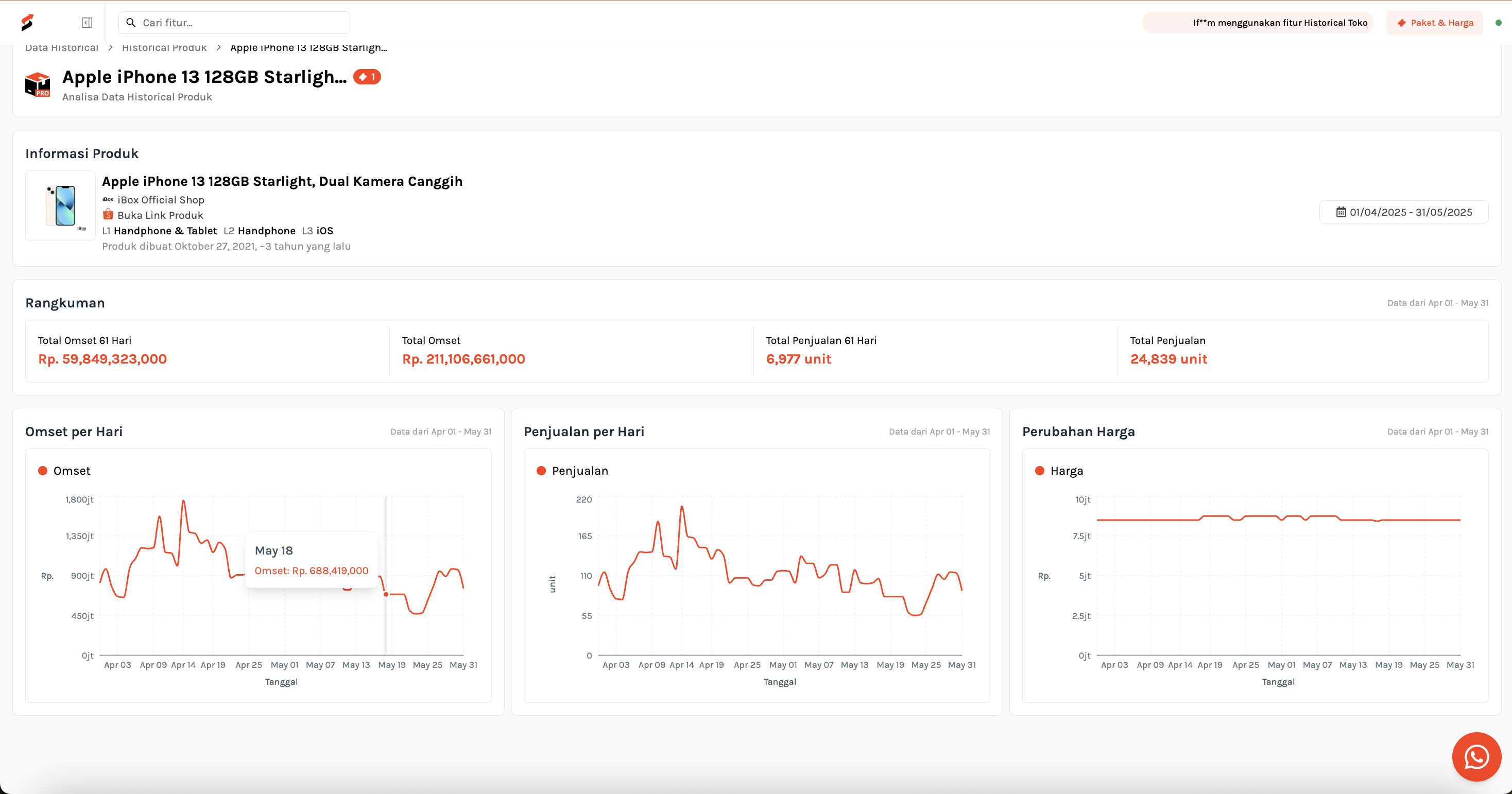Click the Rangkuman section heading
This screenshot has width=1512, height=794.
[x=65, y=303]
